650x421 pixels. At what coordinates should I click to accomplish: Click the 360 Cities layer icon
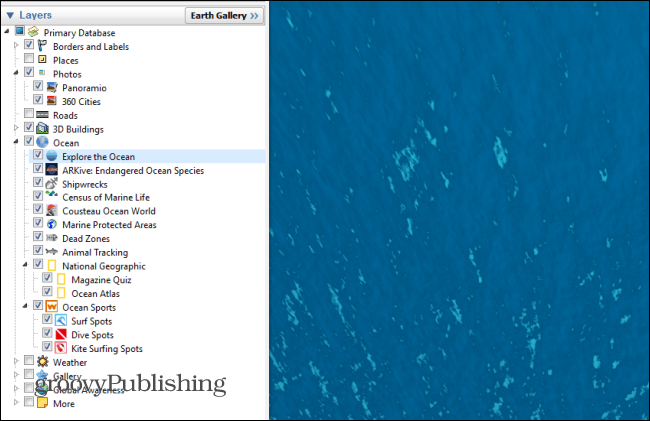[52, 101]
